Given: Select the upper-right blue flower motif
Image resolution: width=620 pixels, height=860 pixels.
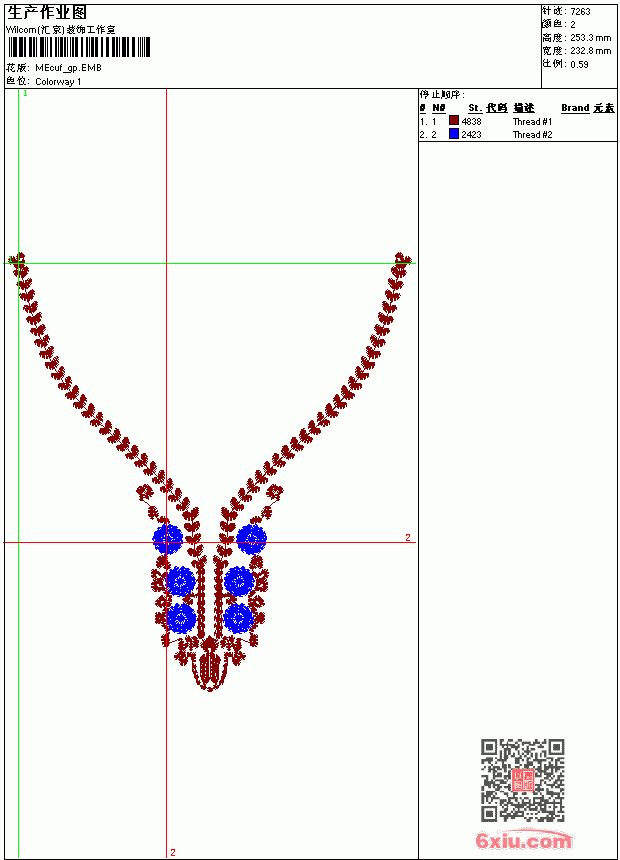Looking at the screenshot, I should click(x=251, y=539).
